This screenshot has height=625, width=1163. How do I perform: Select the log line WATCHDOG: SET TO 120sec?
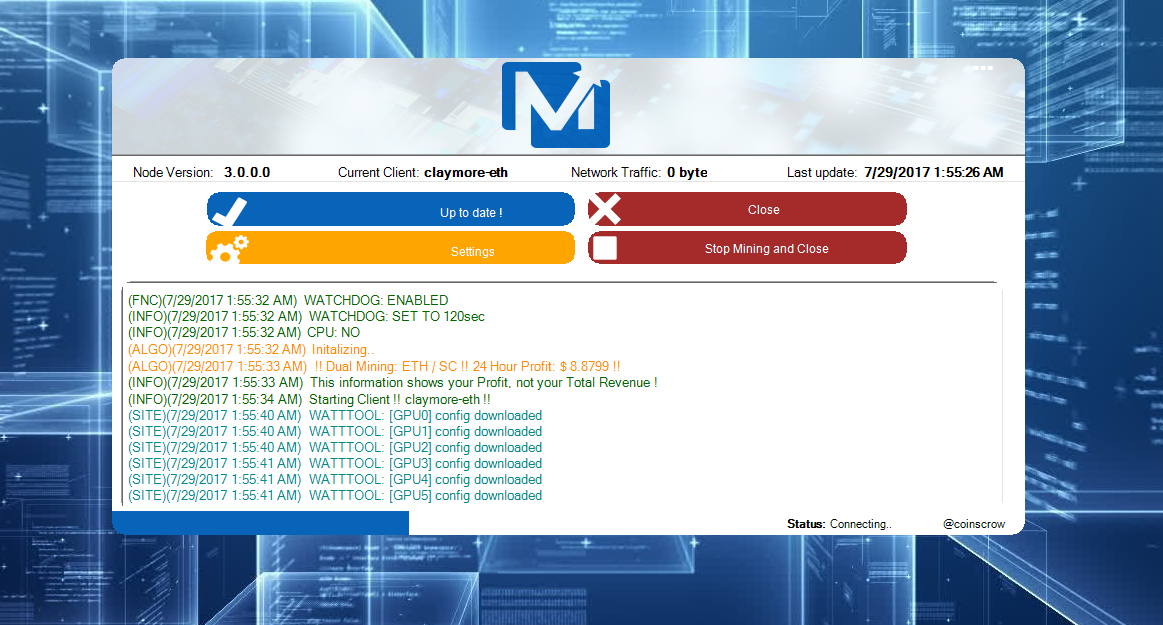306,317
